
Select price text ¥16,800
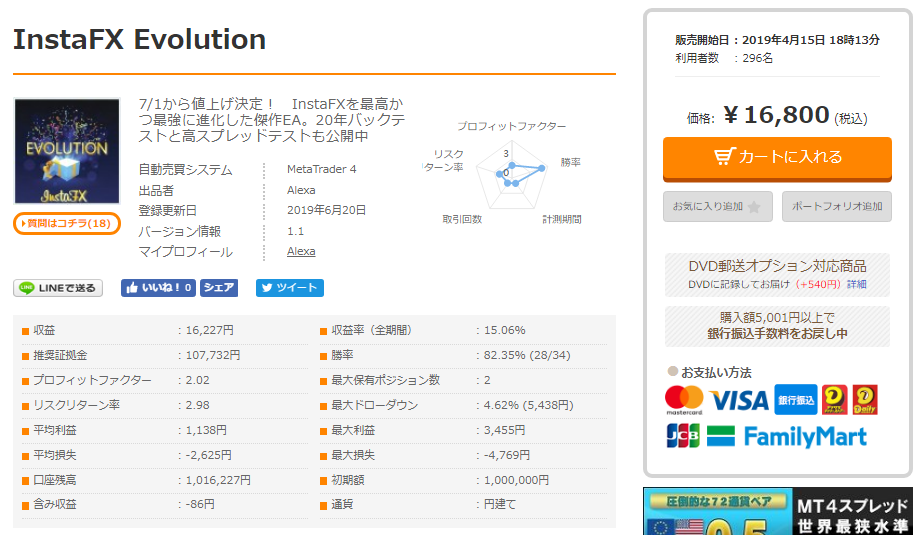[777, 115]
